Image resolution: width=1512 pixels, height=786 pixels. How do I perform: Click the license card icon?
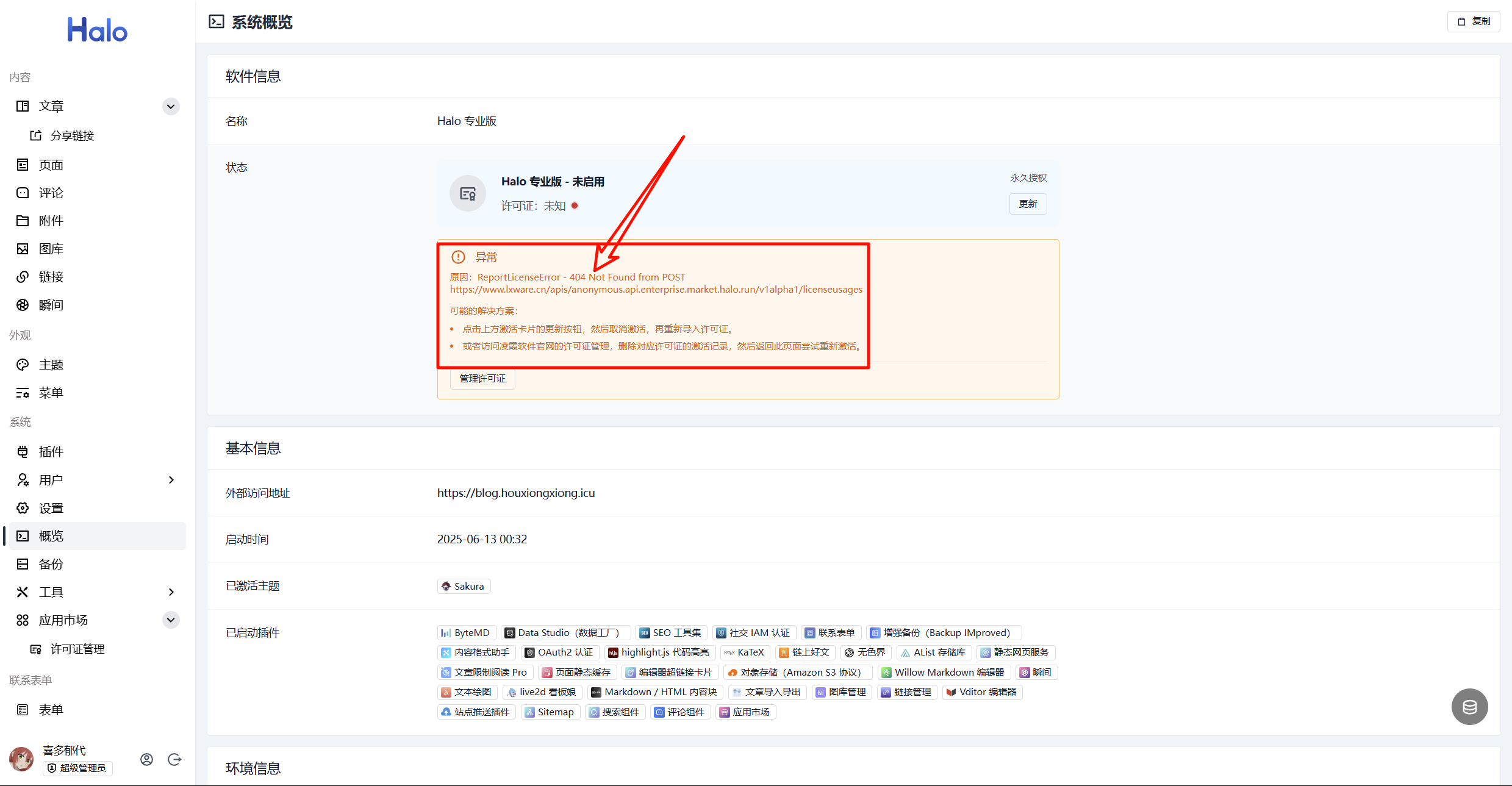coord(468,194)
